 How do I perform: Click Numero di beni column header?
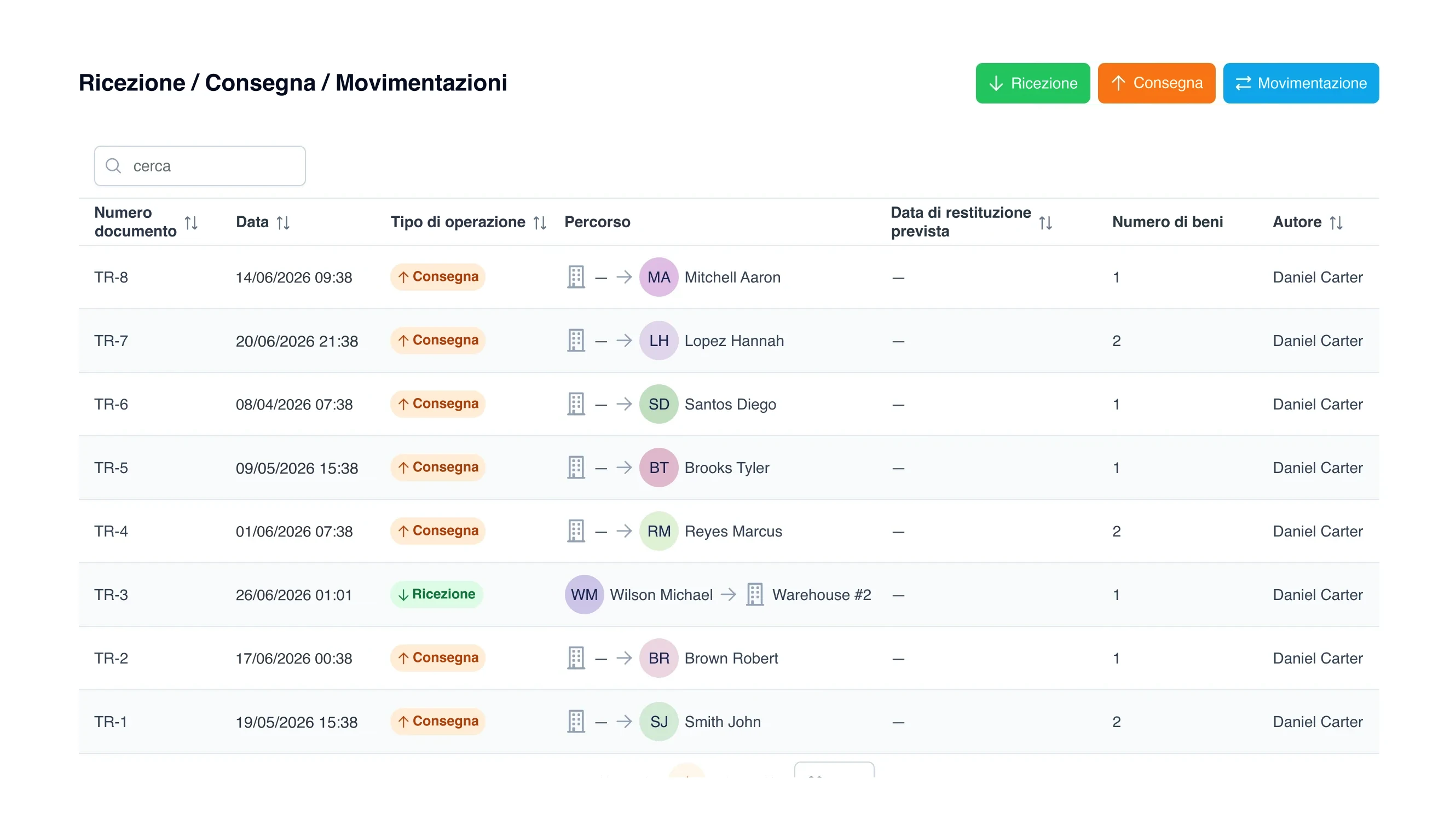click(1167, 222)
